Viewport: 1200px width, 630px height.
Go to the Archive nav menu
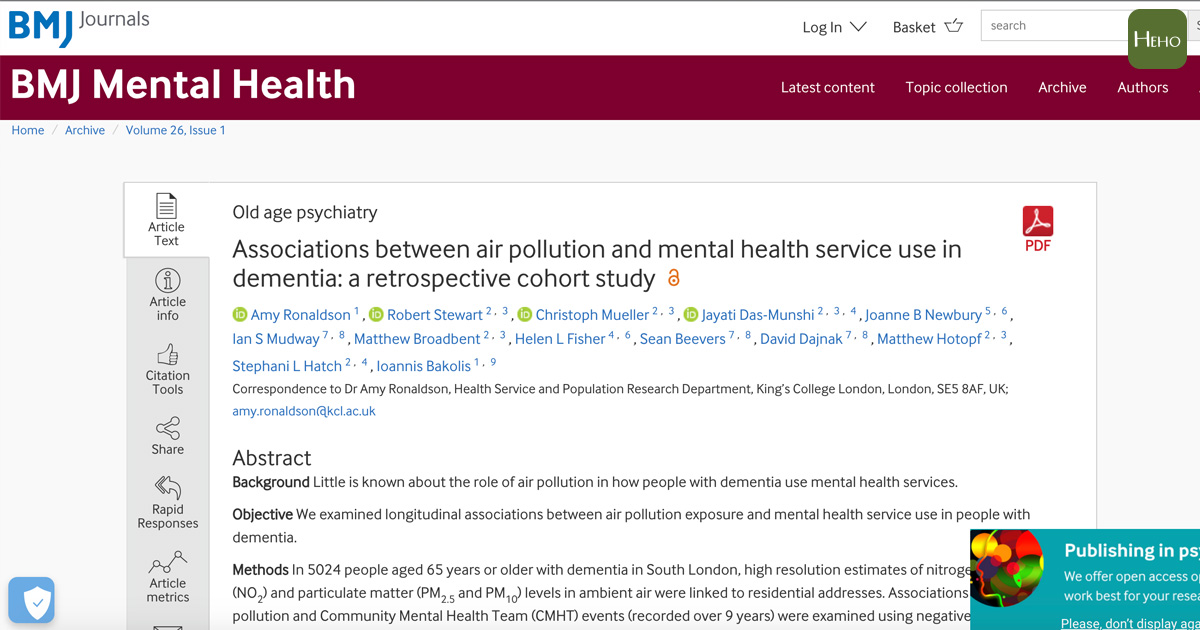(1062, 87)
